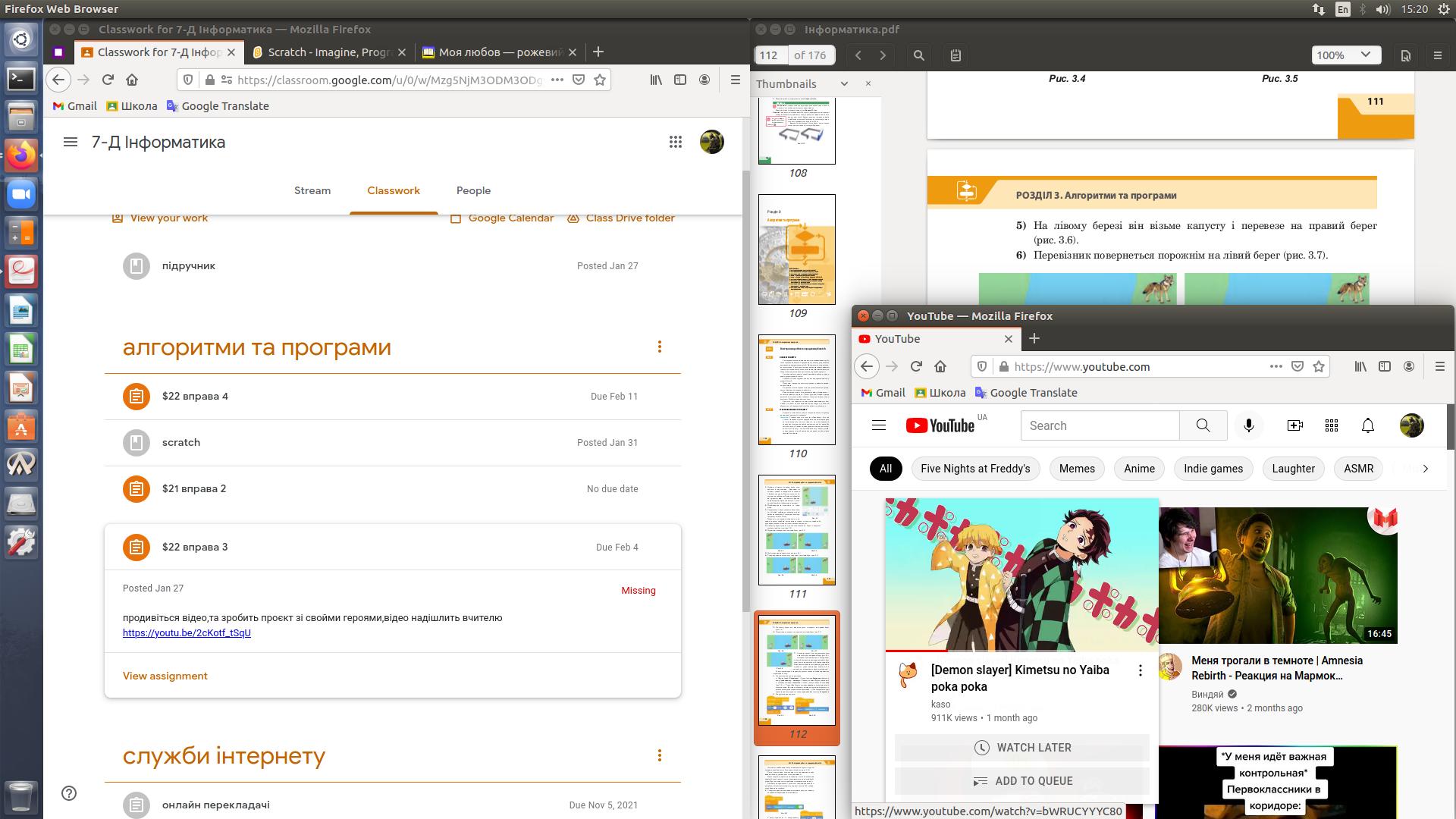
Task: Click WATCH LATER button
Action: pyautogui.click(x=1021, y=748)
